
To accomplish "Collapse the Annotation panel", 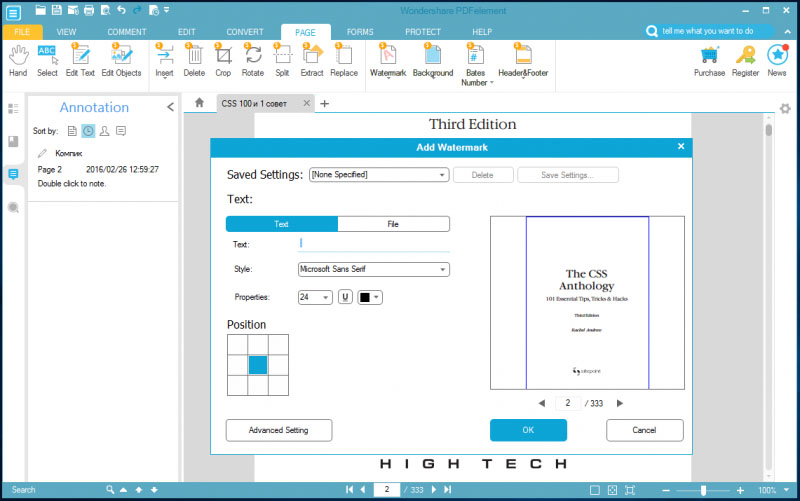I will (x=170, y=107).
